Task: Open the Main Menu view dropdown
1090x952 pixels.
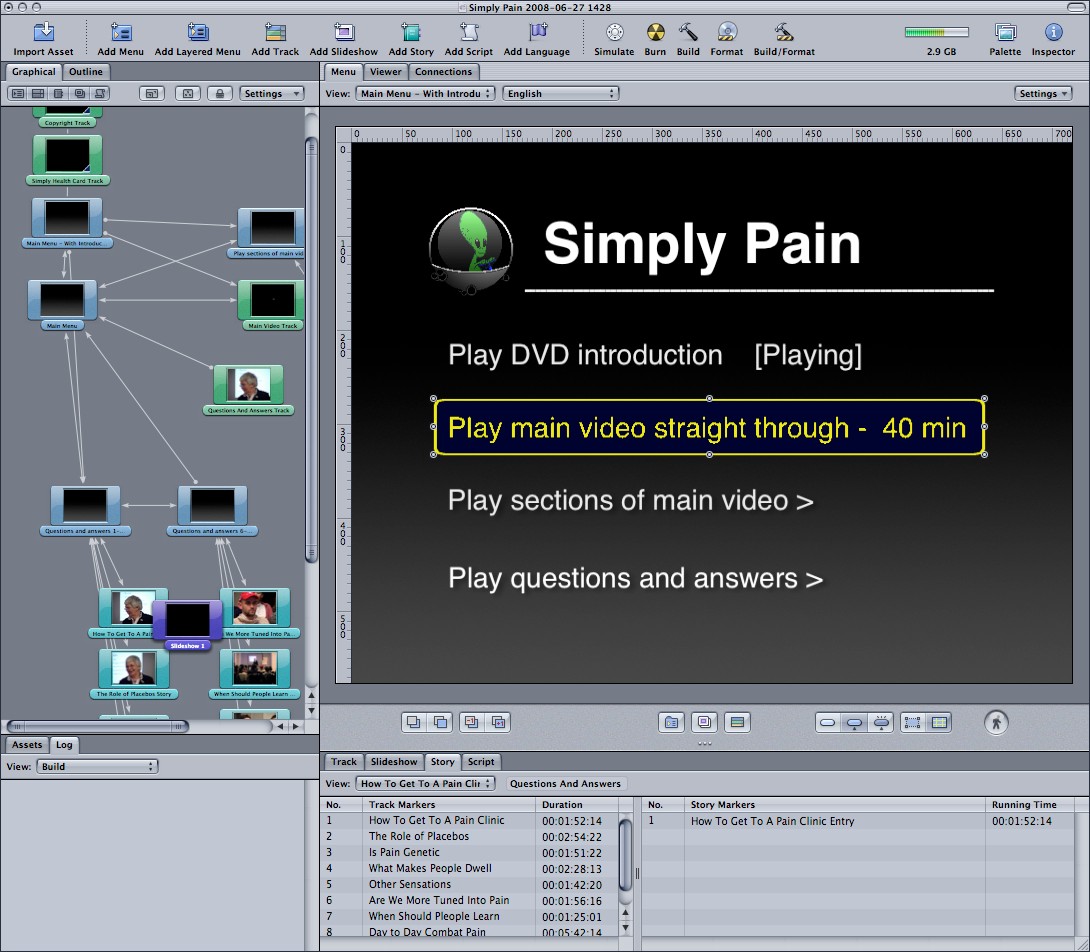Action: [x=426, y=93]
